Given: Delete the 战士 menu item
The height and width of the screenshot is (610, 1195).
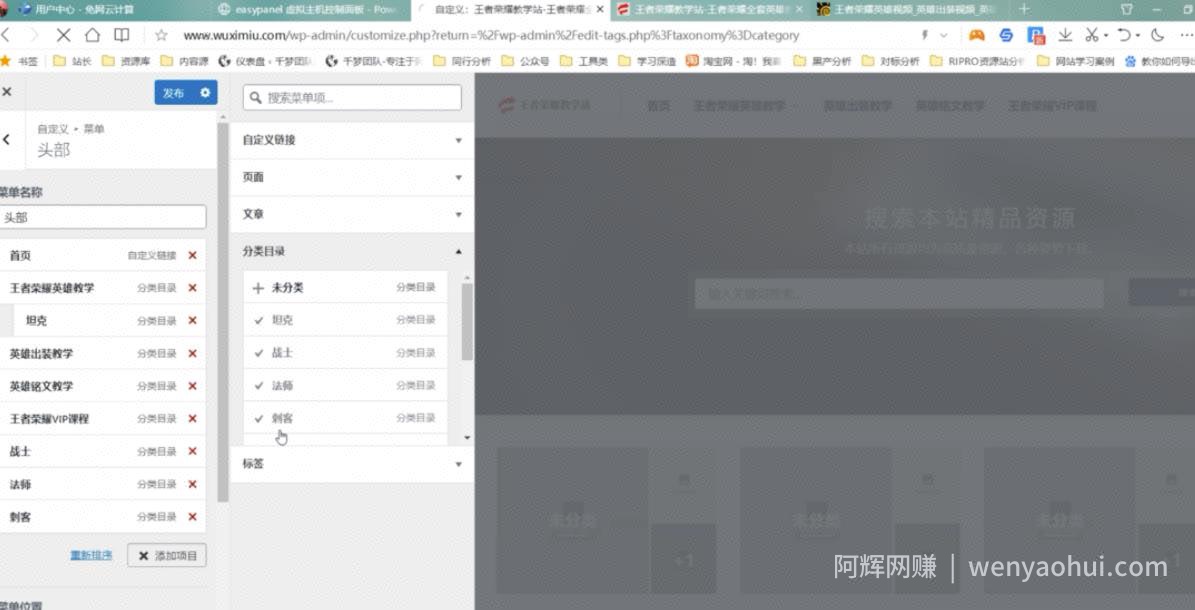Looking at the screenshot, I should click(192, 451).
